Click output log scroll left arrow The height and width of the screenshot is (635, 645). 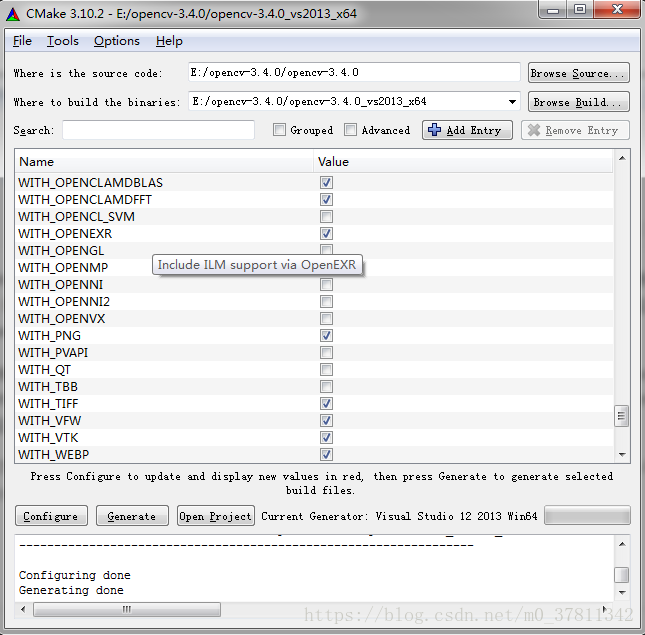pyautogui.click(x=23, y=610)
